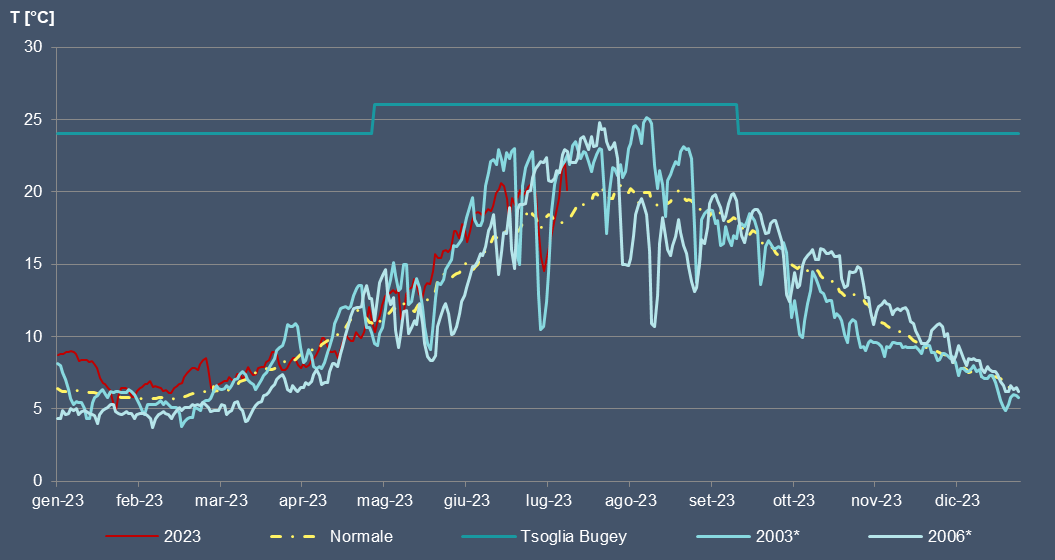This screenshot has height=560, width=1055.
Task: Click the 30 y-axis label
Action: click(34, 47)
